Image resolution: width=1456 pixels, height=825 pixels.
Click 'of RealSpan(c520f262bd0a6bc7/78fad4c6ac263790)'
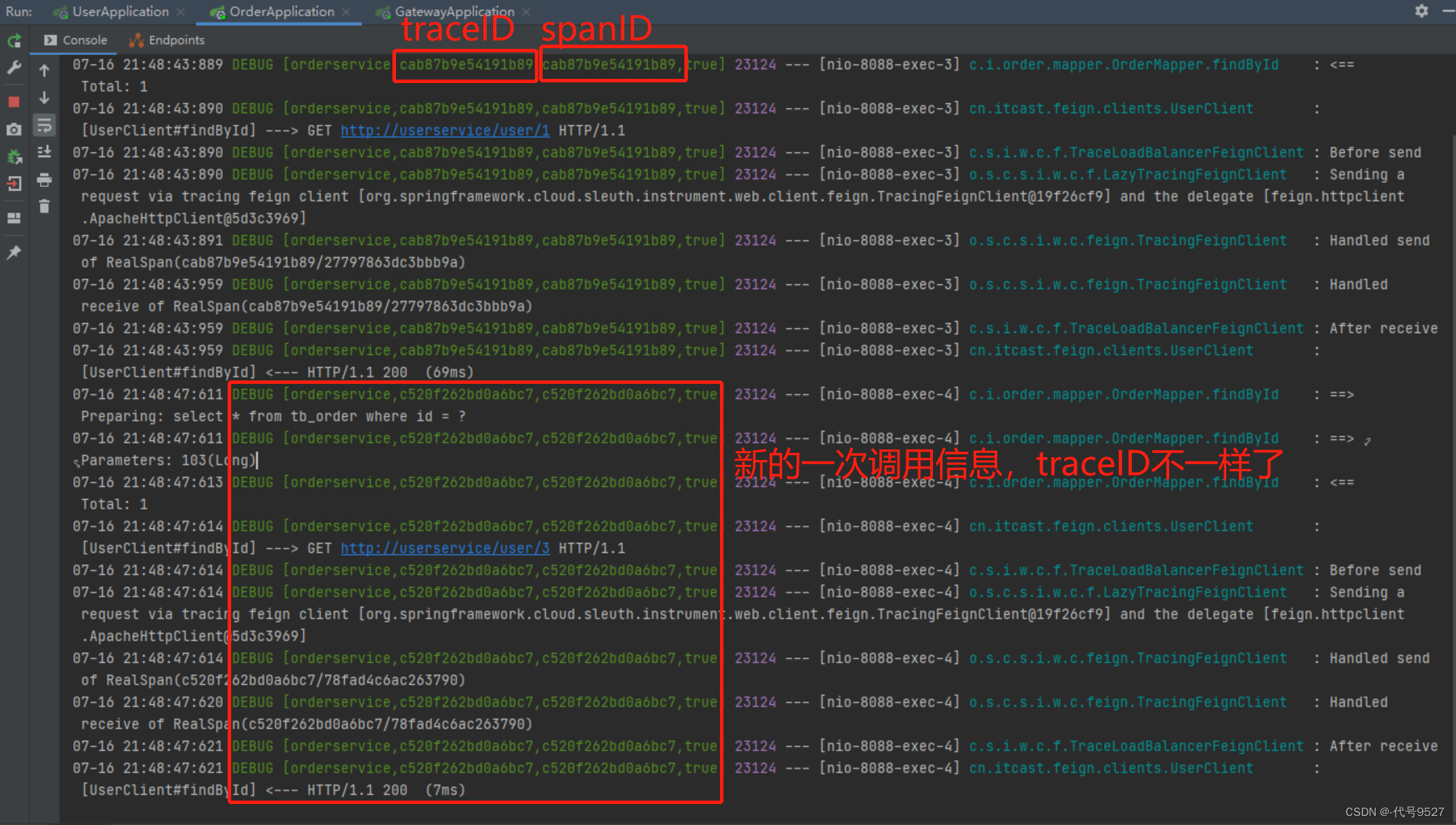[273, 680]
